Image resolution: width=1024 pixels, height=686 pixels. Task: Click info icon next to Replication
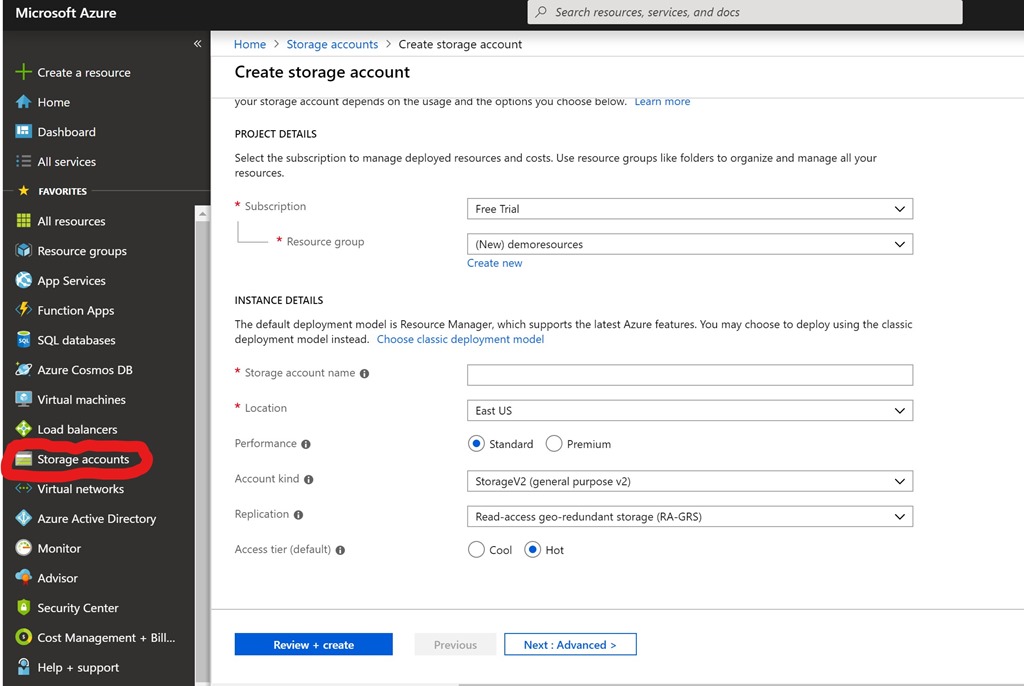(x=298, y=515)
